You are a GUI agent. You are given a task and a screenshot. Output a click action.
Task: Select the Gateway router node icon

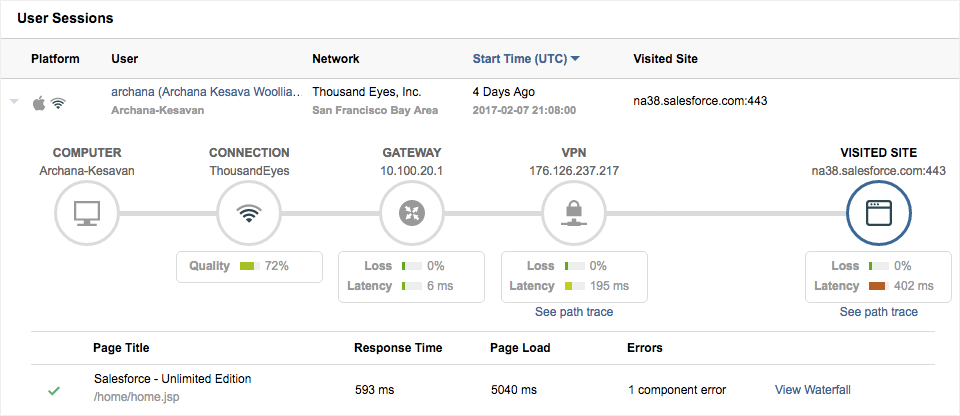point(412,213)
